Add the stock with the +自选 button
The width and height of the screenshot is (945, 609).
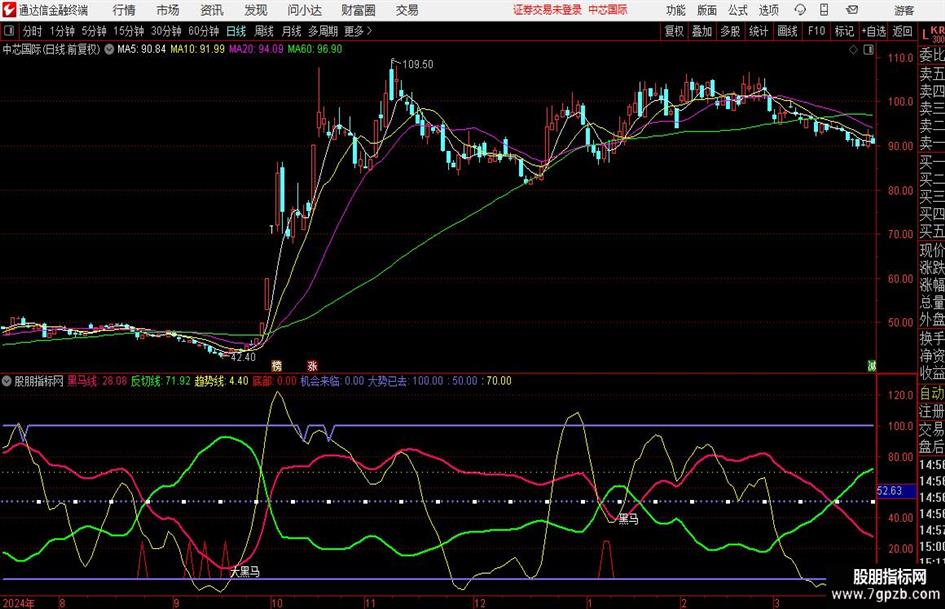(874, 31)
